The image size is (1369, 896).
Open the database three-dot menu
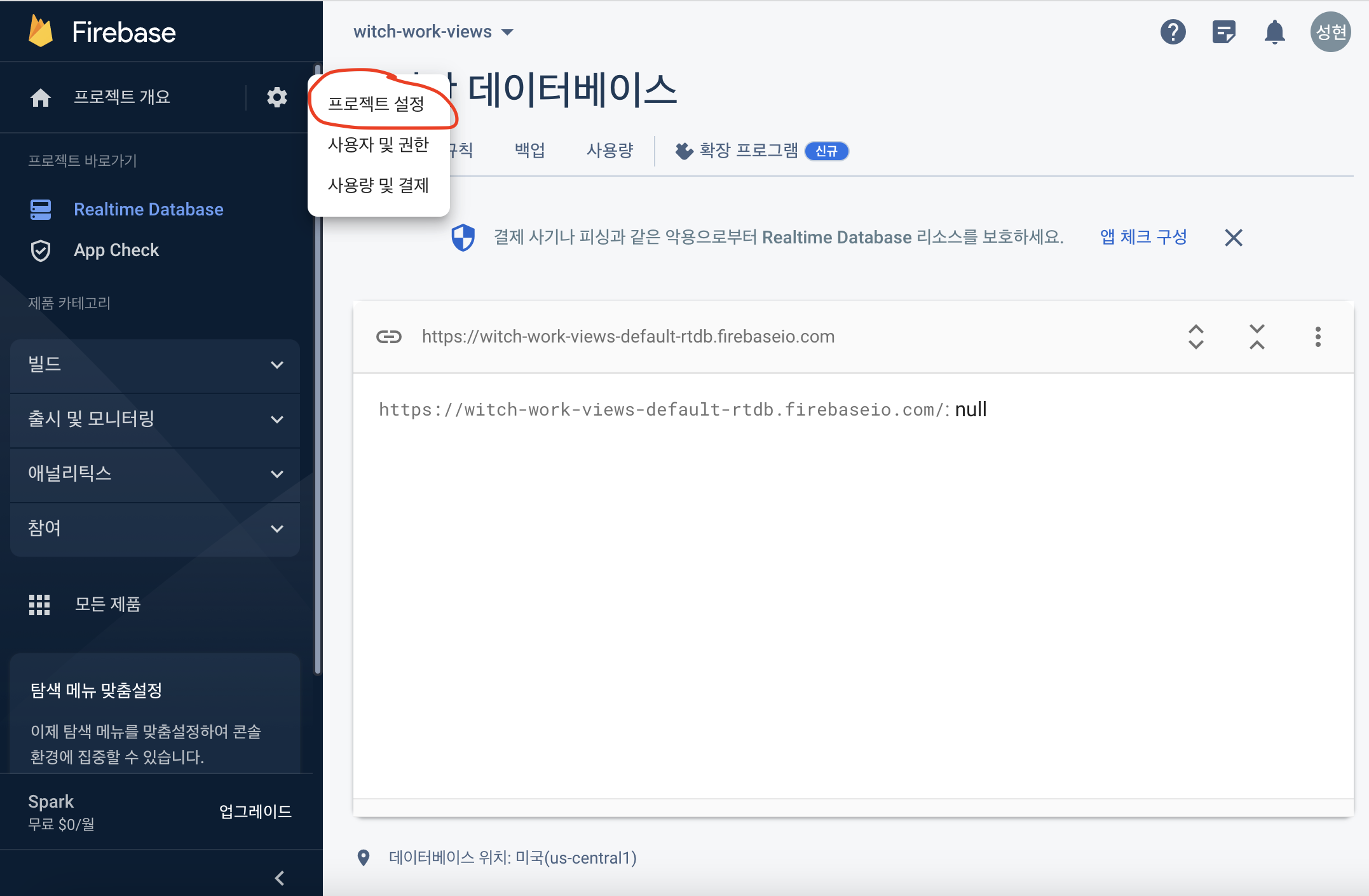1318,337
